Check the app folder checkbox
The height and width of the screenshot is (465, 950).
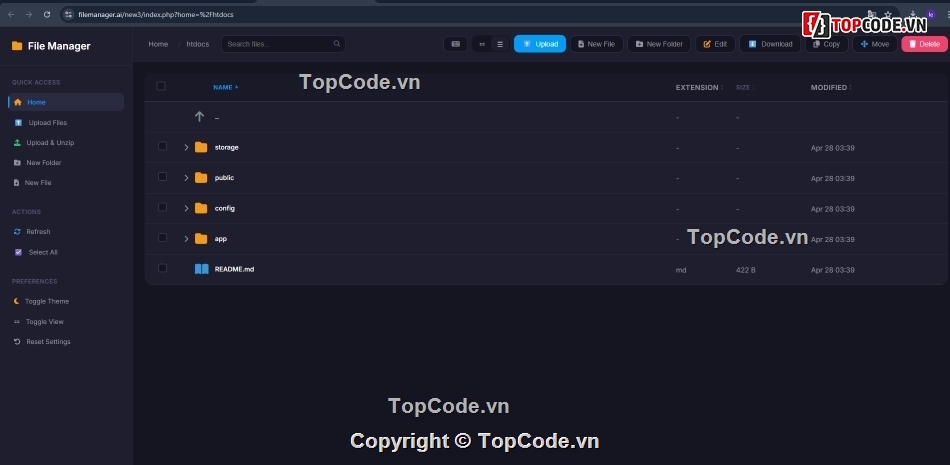click(162, 237)
